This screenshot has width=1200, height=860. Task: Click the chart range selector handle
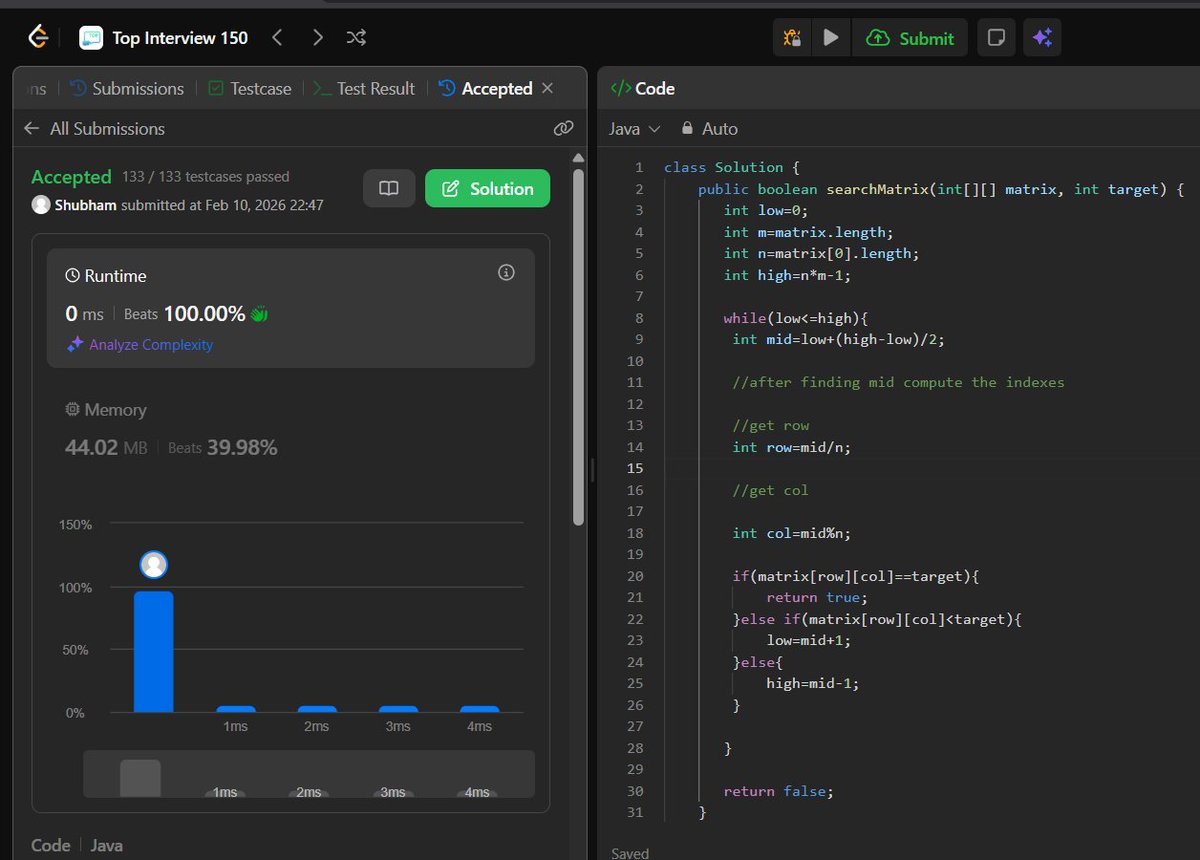[140, 778]
